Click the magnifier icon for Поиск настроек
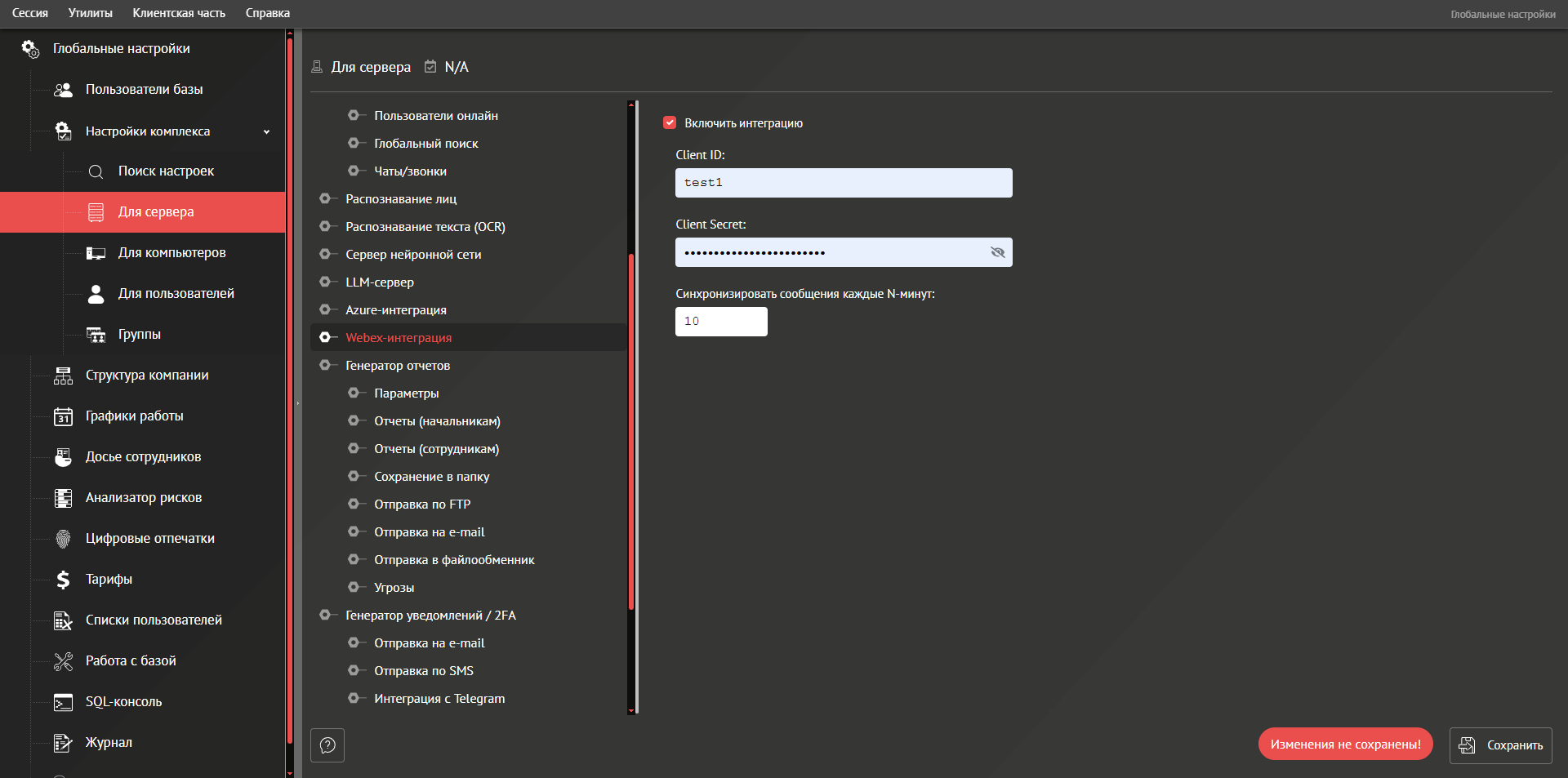The height and width of the screenshot is (778, 1568). [96, 171]
